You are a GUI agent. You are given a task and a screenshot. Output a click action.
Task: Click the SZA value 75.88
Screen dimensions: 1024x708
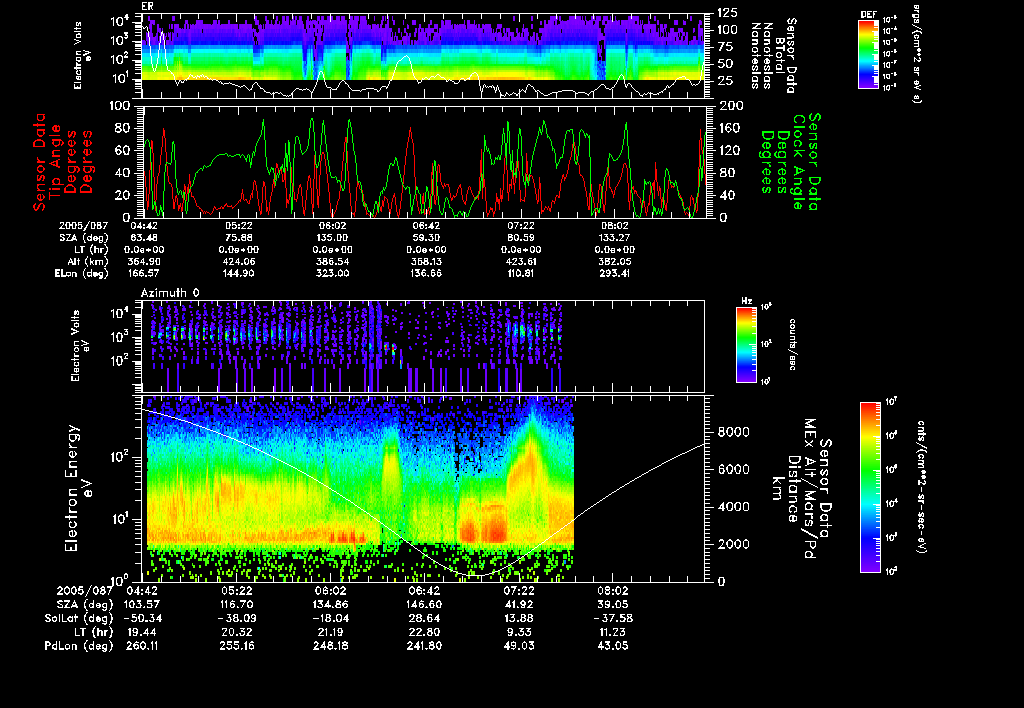[x=238, y=238]
